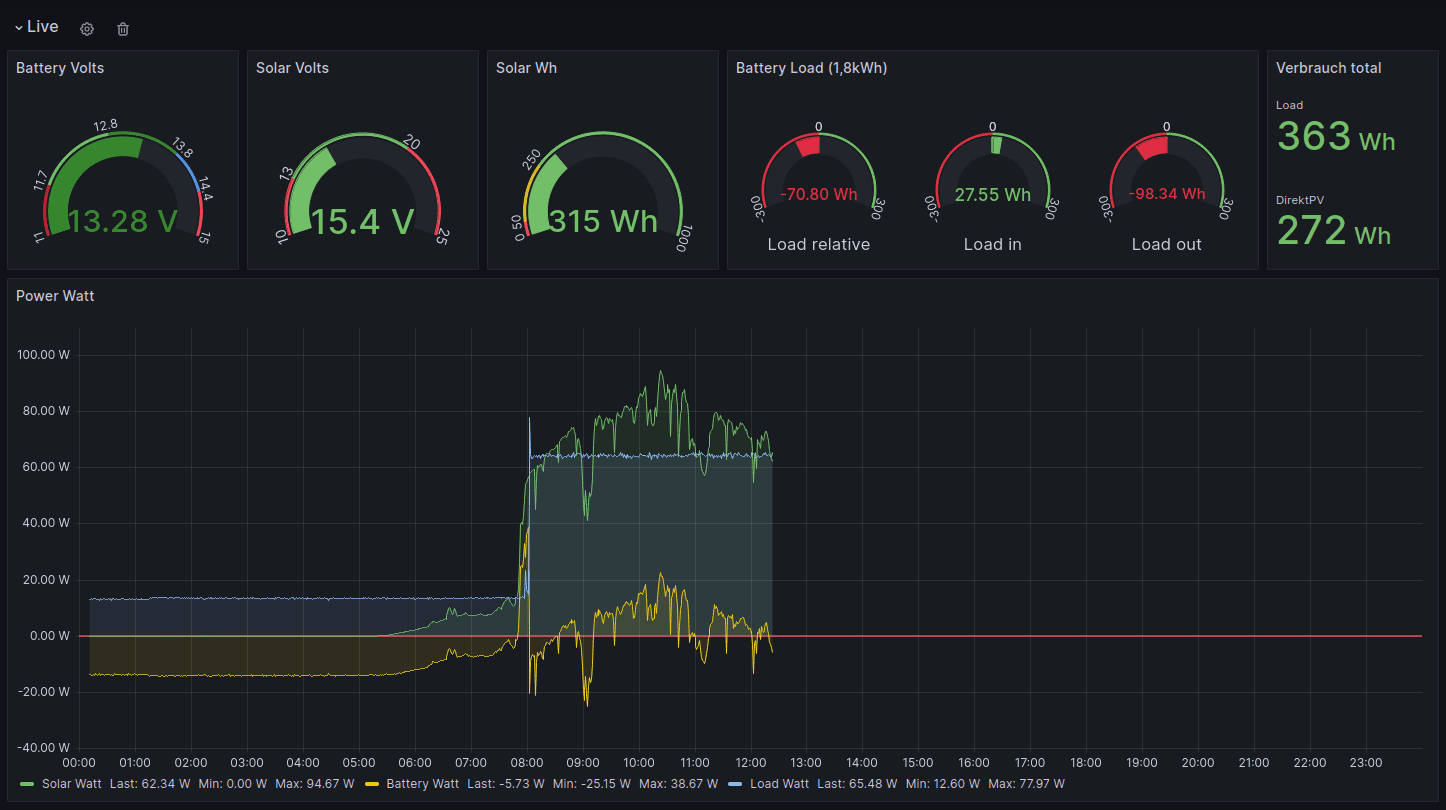Click the 13.28 V battery voltage value

(122, 221)
